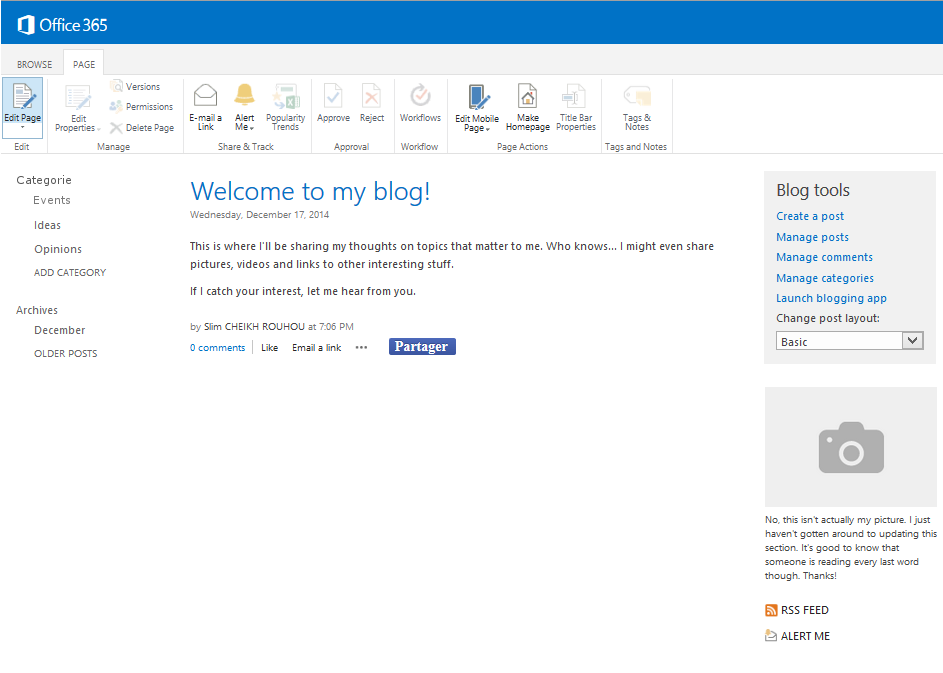Click Create a post in Blog tools
943x673 pixels.
pyautogui.click(x=809, y=216)
